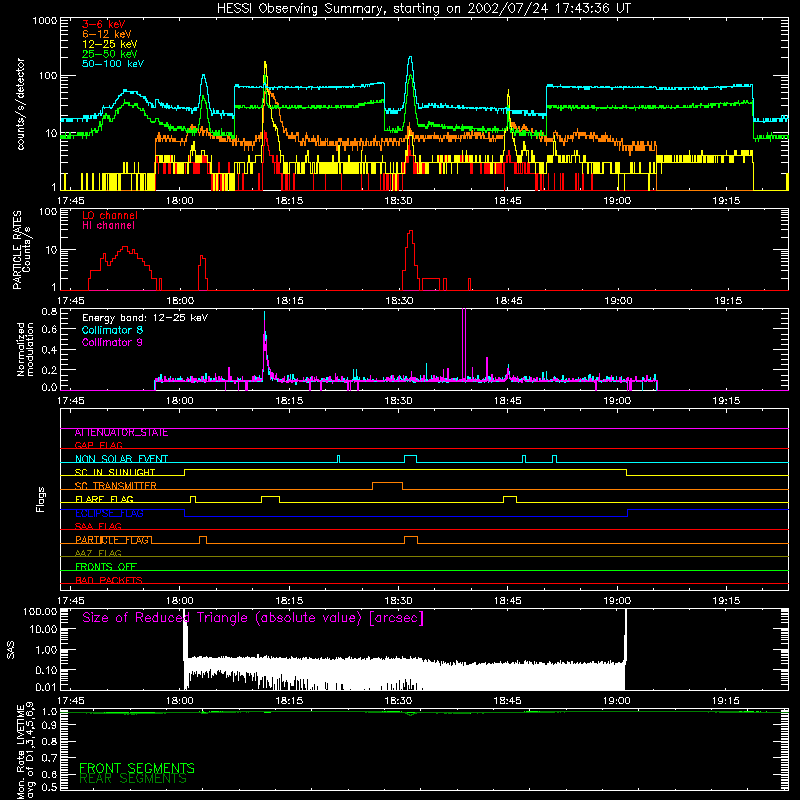Viewport: 800px width, 800px height.
Task: Click the BAD_PACKETS flag label
Action: click(x=109, y=580)
